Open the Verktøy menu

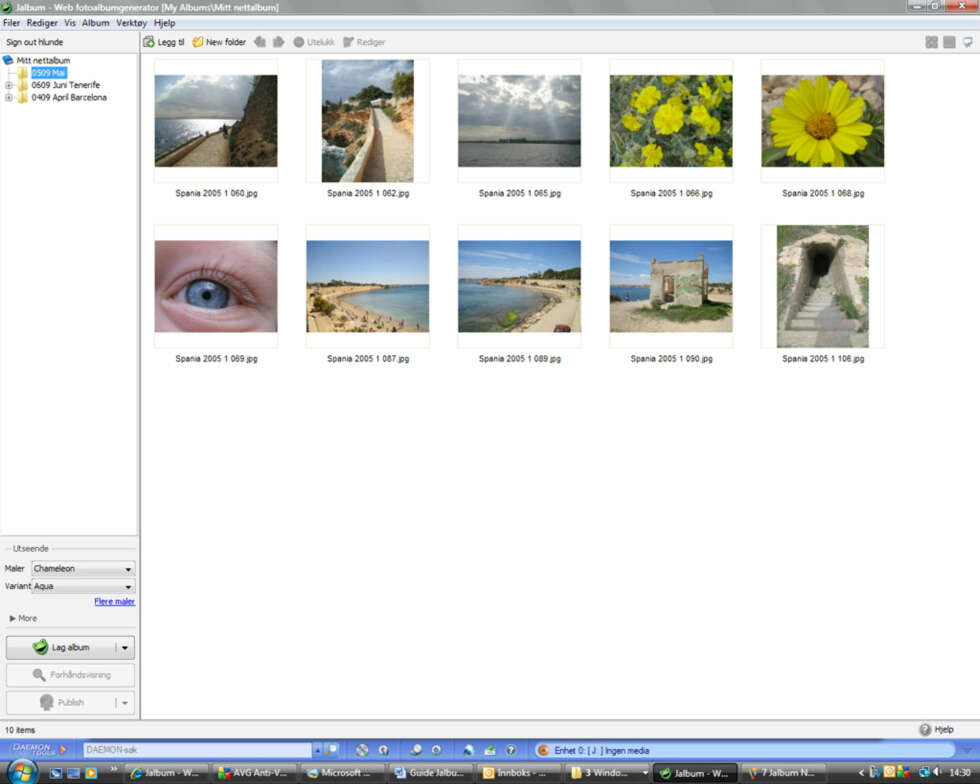[x=131, y=23]
